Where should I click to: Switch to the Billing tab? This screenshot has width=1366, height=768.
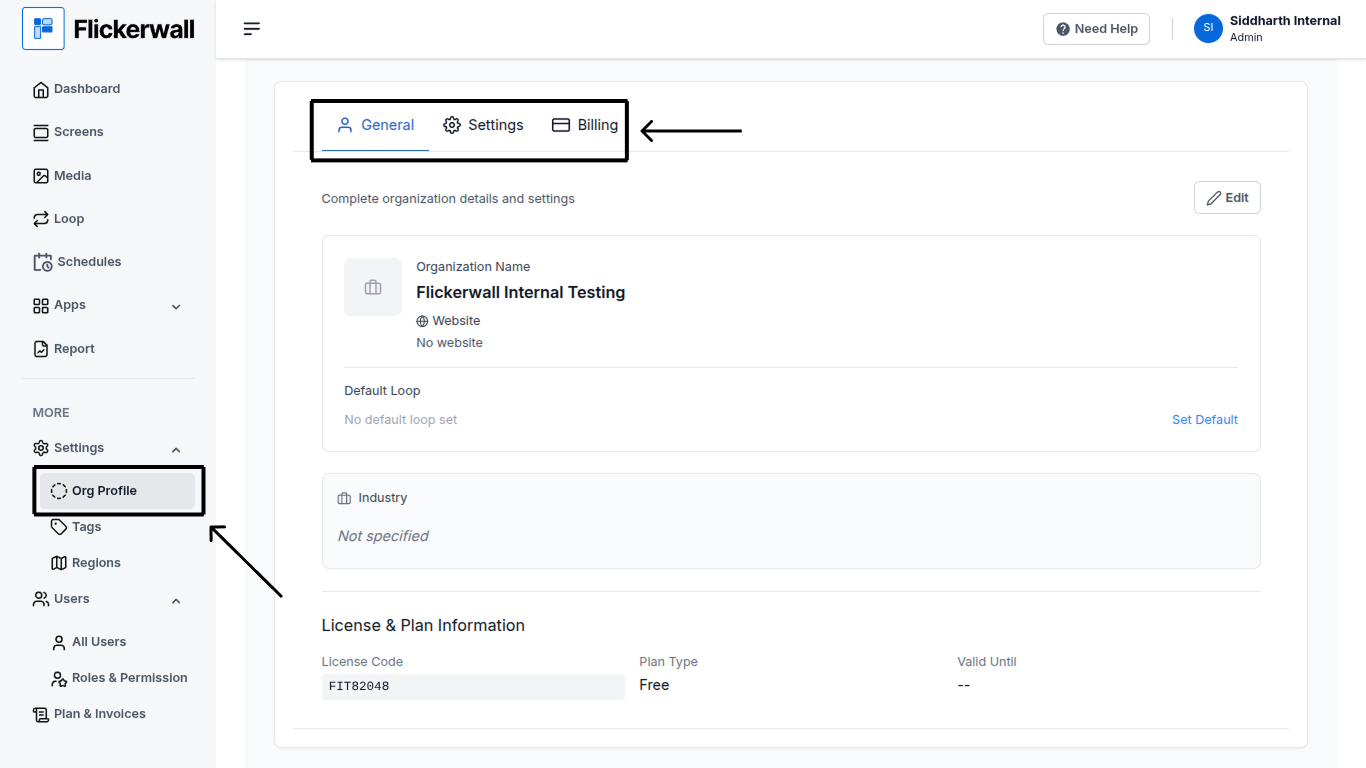click(x=585, y=125)
